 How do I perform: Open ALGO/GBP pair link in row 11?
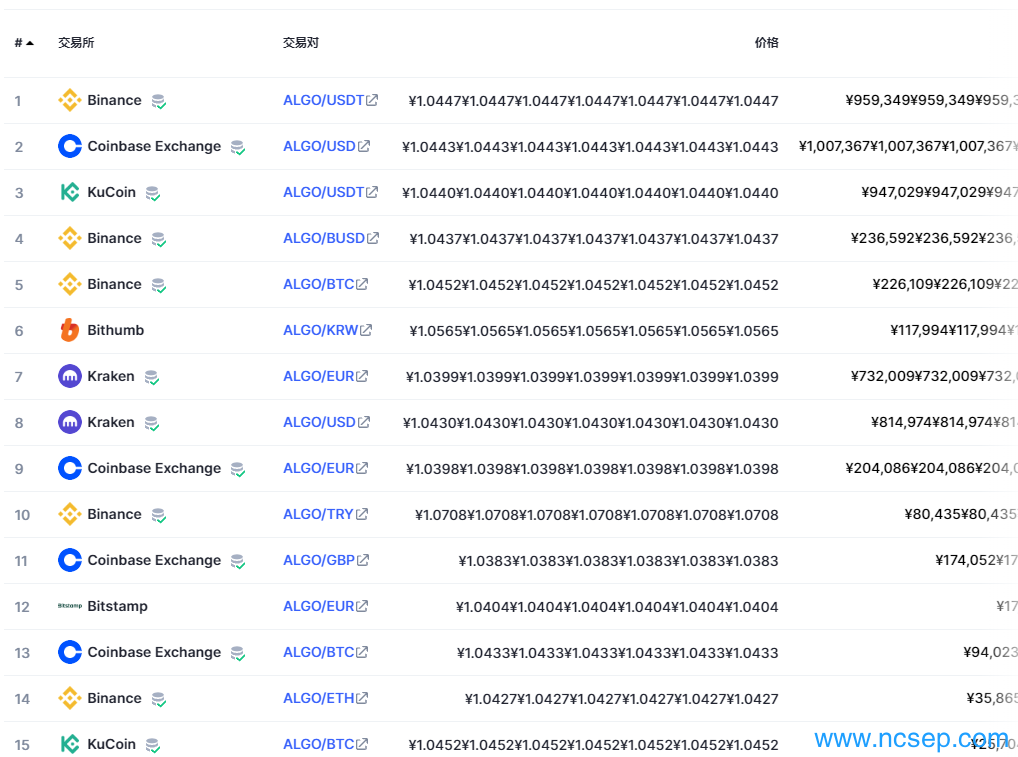pyautogui.click(x=326, y=560)
